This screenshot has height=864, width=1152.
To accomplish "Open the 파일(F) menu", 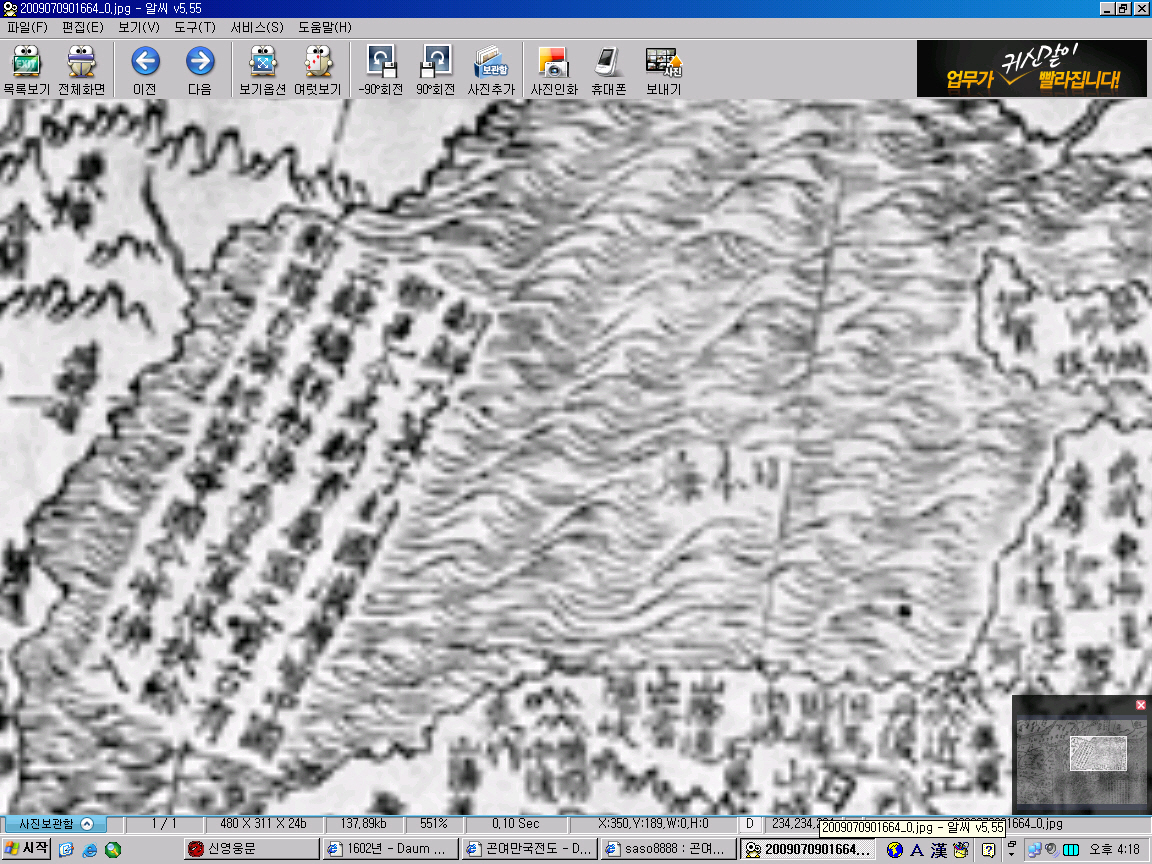I will 27,27.
